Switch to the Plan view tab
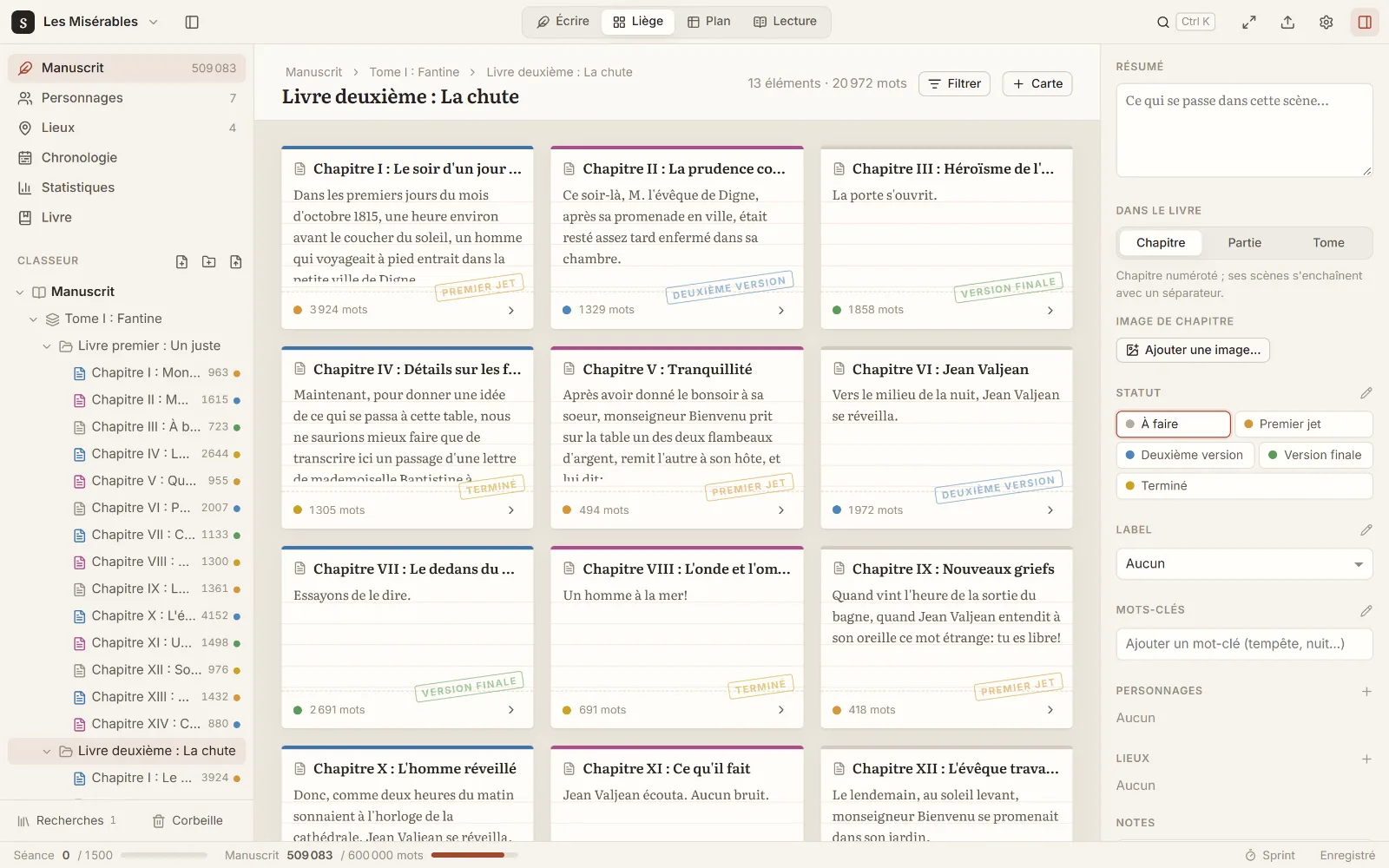 click(x=708, y=22)
